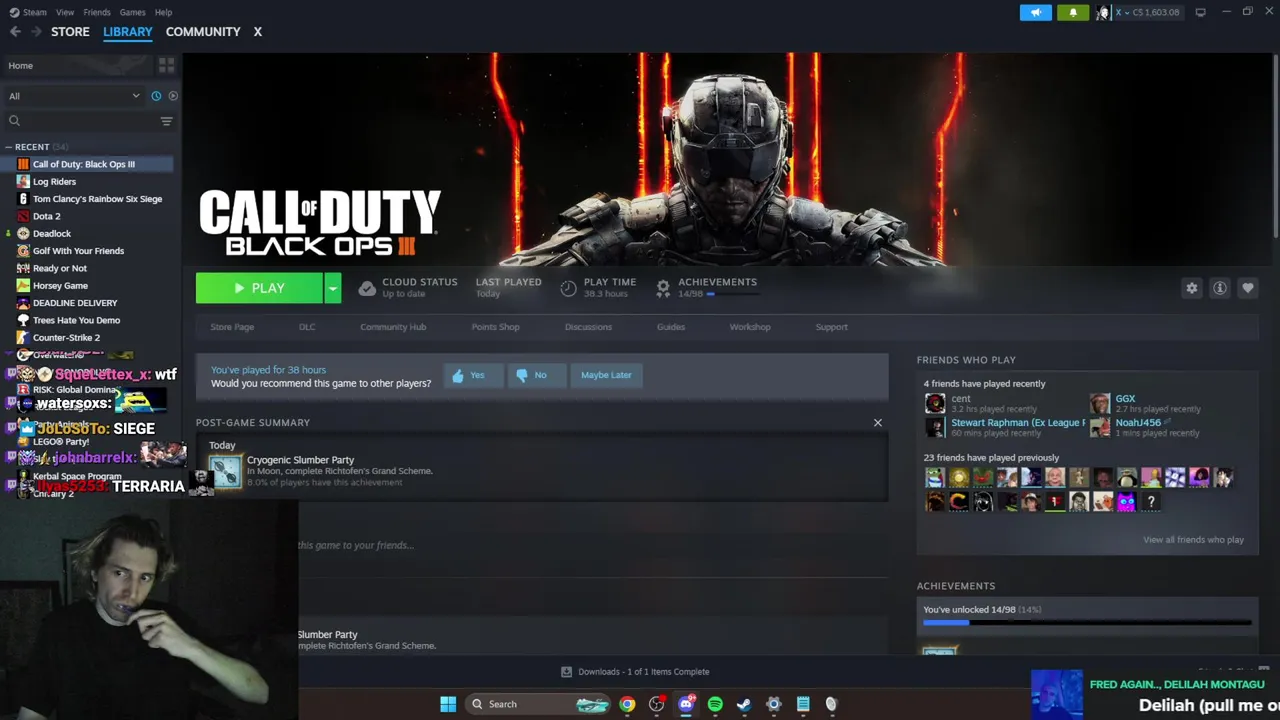
Task: Open friend cent's avatar
Action: (x=935, y=404)
